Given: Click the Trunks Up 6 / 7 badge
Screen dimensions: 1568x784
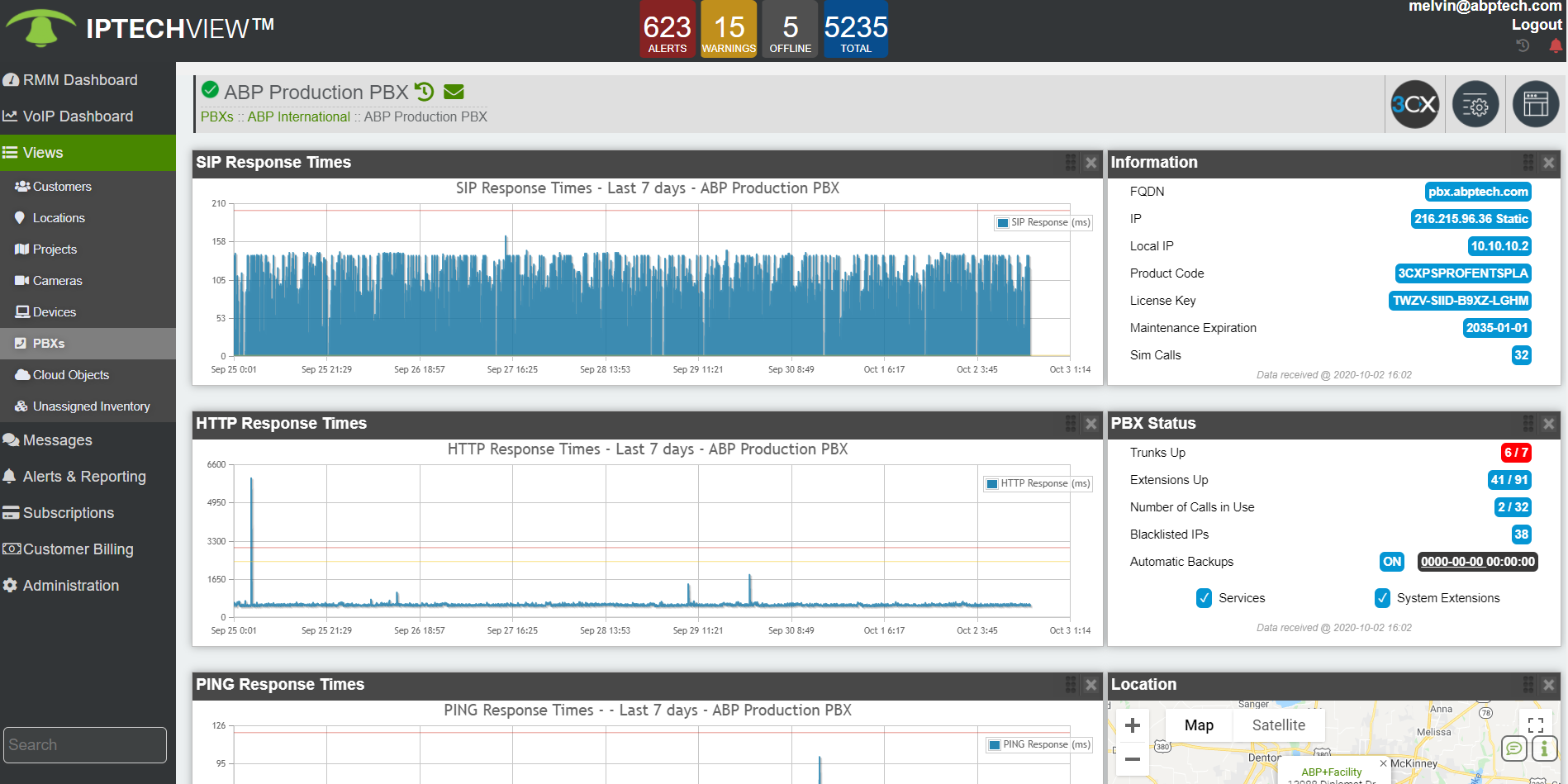Looking at the screenshot, I should click(1516, 453).
